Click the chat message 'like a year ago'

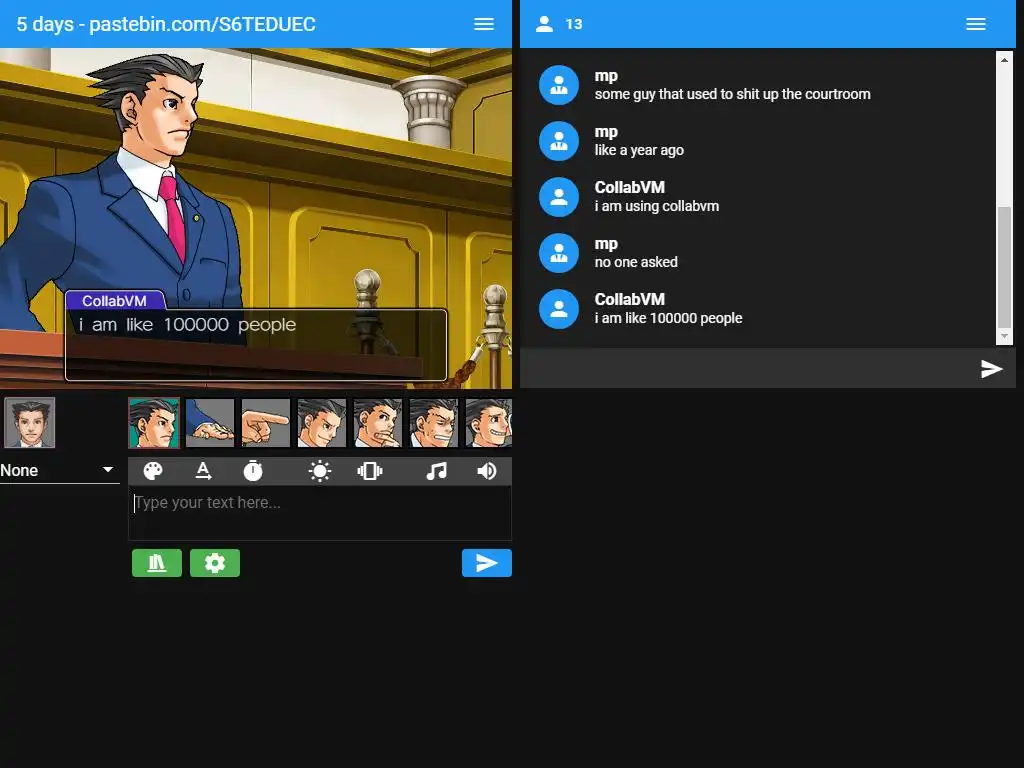(x=639, y=150)
